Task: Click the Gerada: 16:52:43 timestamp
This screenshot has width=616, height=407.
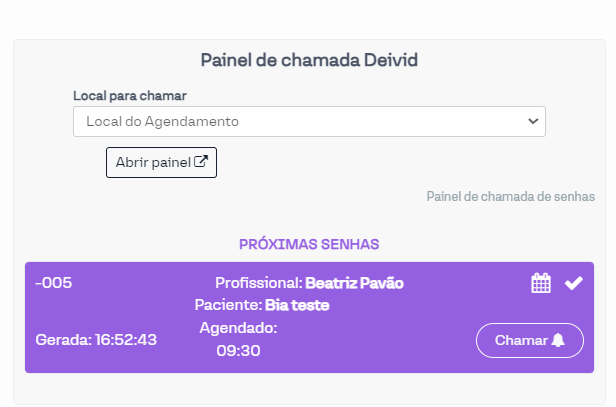Action: [96, 340]
